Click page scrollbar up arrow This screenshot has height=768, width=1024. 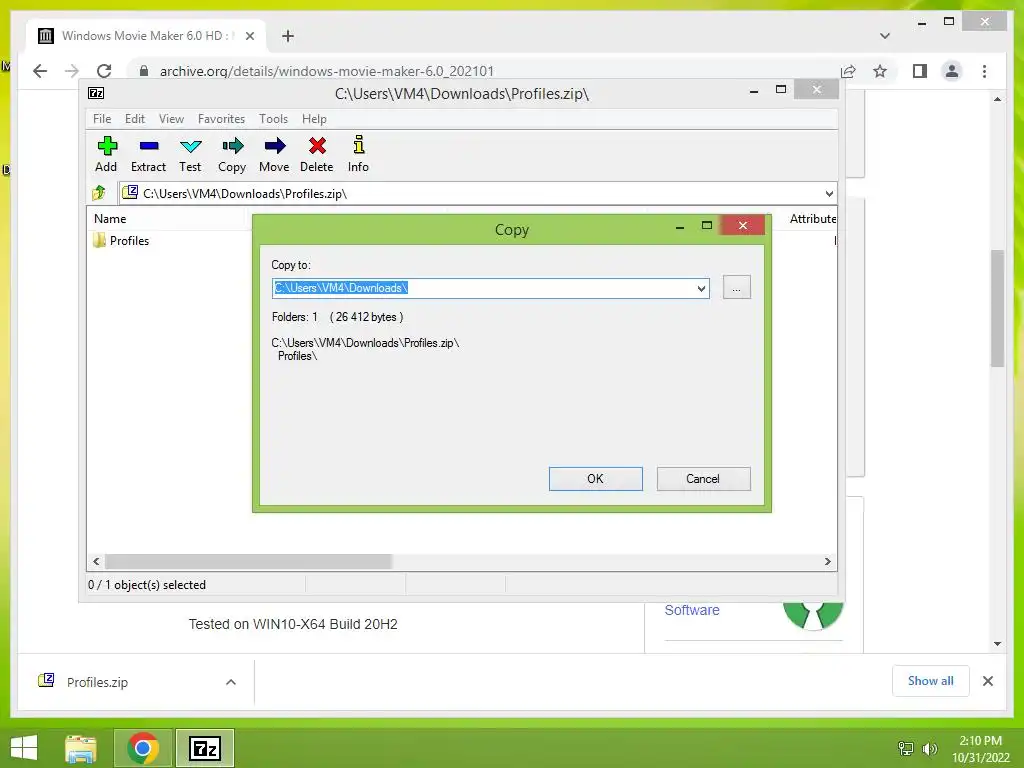[997, 99]
